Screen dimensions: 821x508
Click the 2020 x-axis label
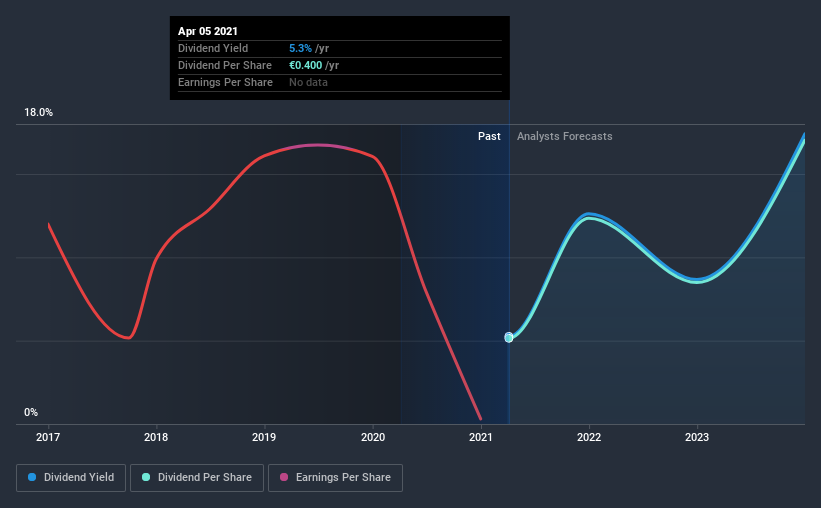pyautogui.click(x=373, y=437)
